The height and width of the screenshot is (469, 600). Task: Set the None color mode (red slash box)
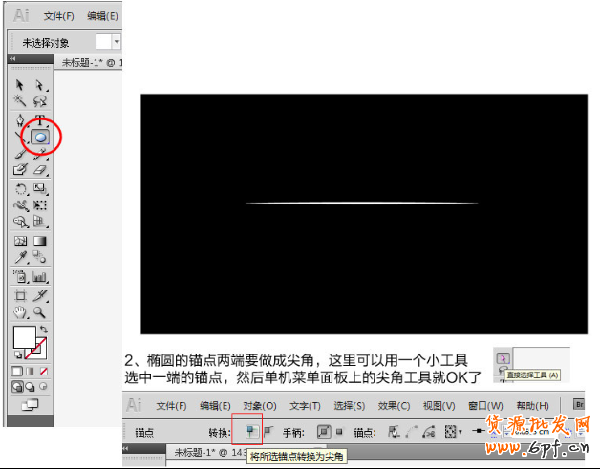[x=45, y=371]
